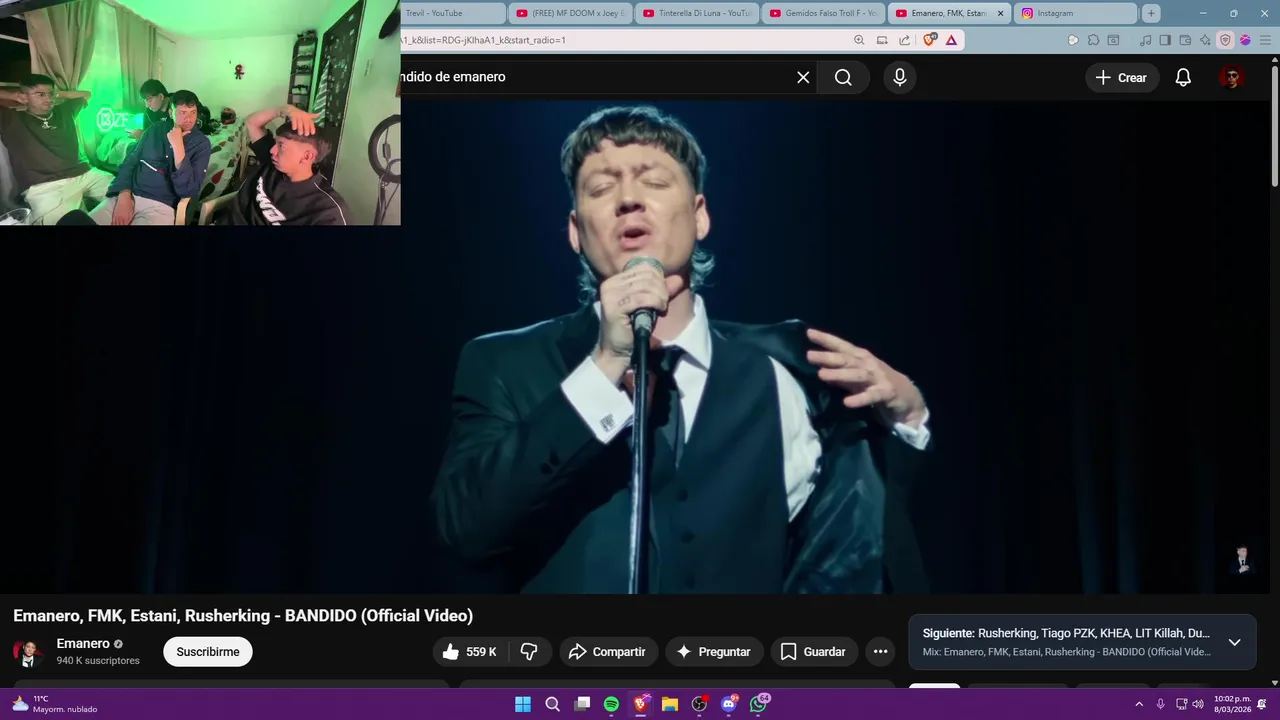This screenshot has height=720, width=1280.
Task: Click the 940 K suscriptores text
Action: pos(98,661)
